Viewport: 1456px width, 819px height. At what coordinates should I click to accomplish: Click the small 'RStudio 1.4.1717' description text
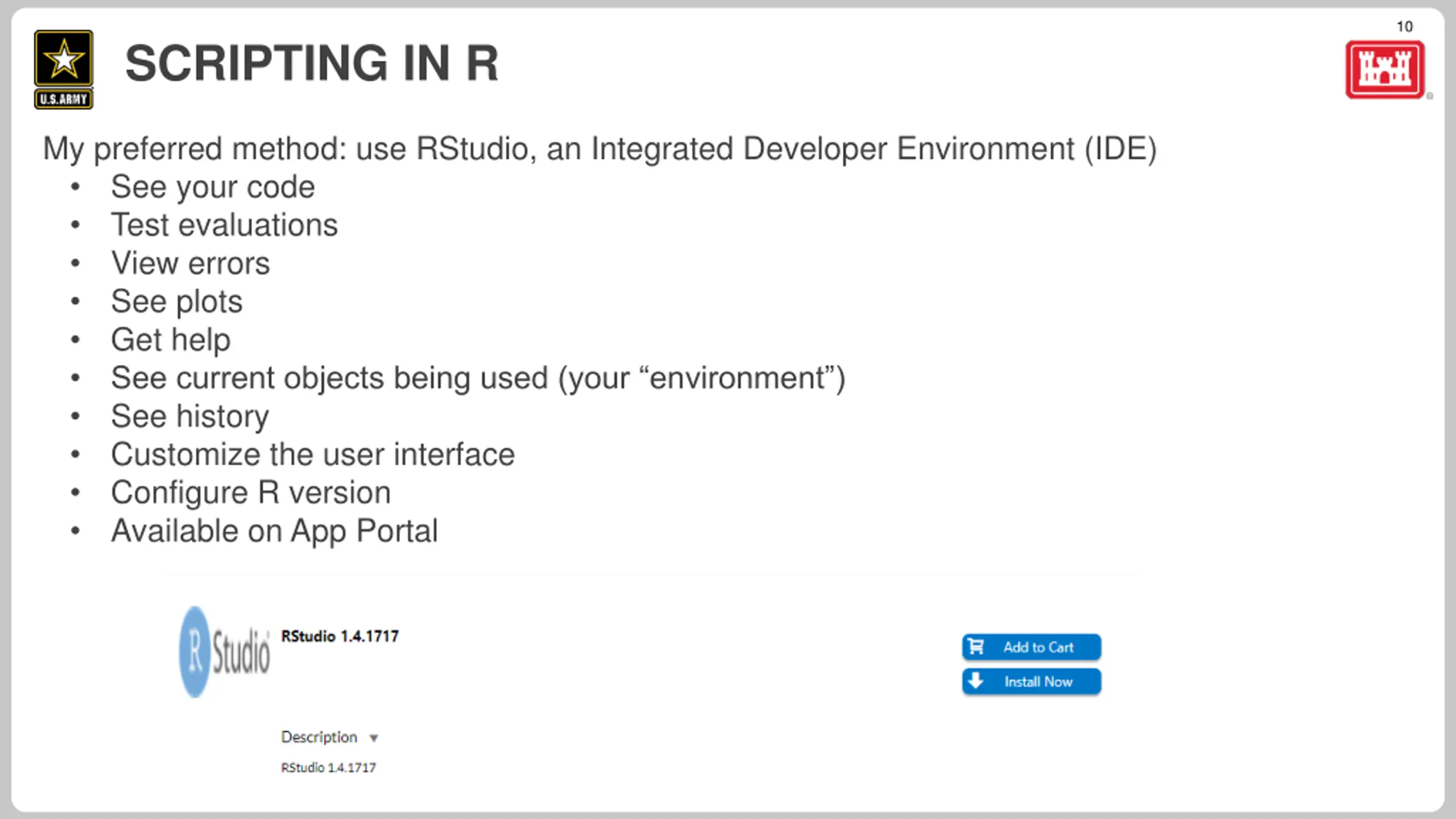[x=328, y=768]
